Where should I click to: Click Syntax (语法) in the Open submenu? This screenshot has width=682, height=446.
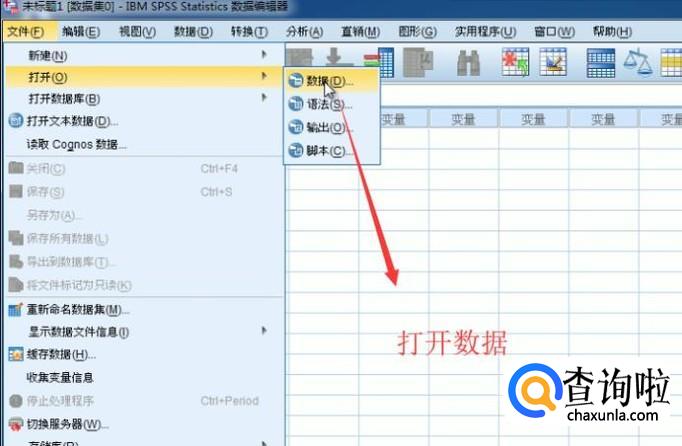tap(332, 104)
